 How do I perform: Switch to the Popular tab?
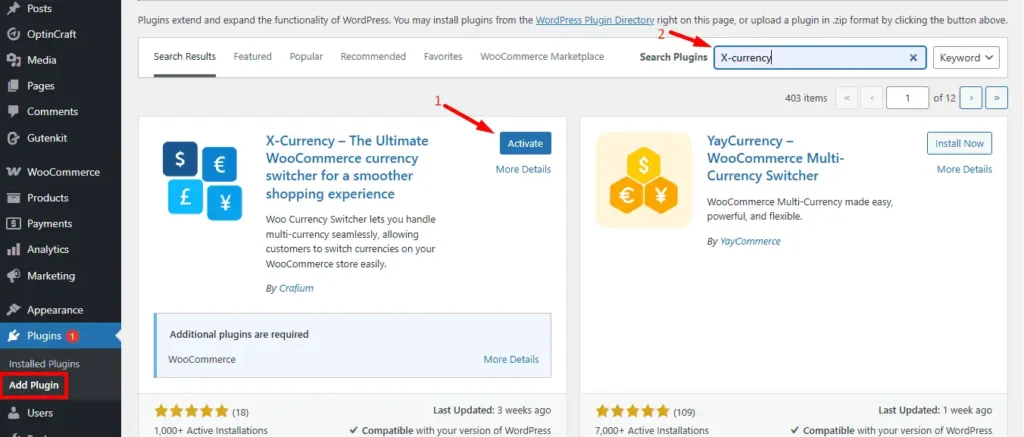pos(306,57)
